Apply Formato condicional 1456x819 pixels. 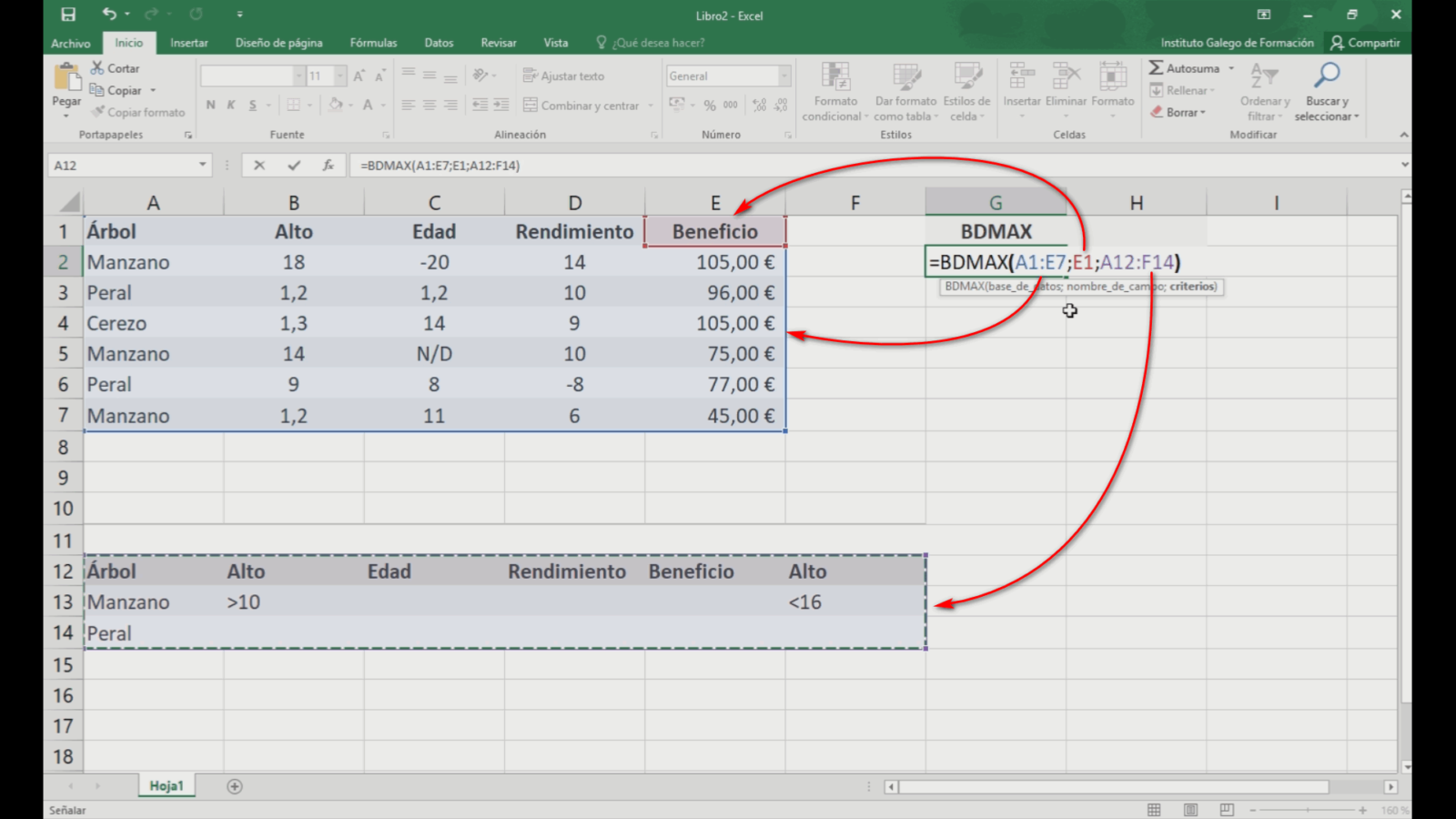[x=834, y=91]
